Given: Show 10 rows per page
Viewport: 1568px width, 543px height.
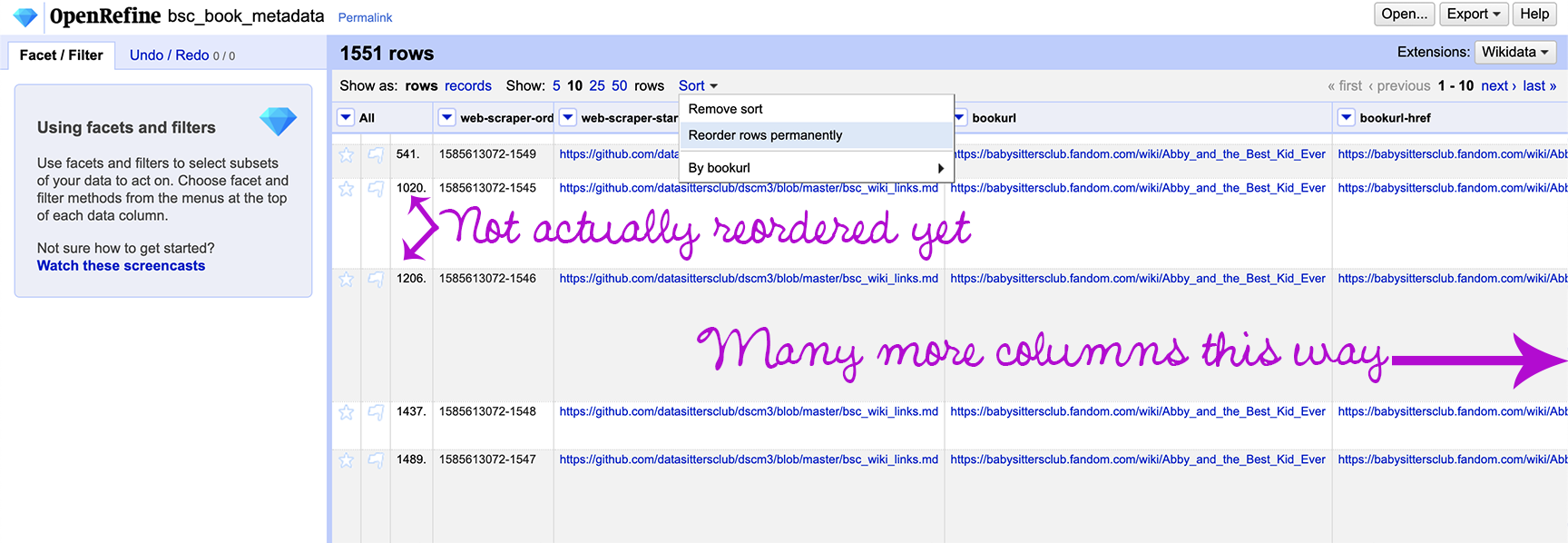Looking at the screenshot, I should (x=574, y=85).
